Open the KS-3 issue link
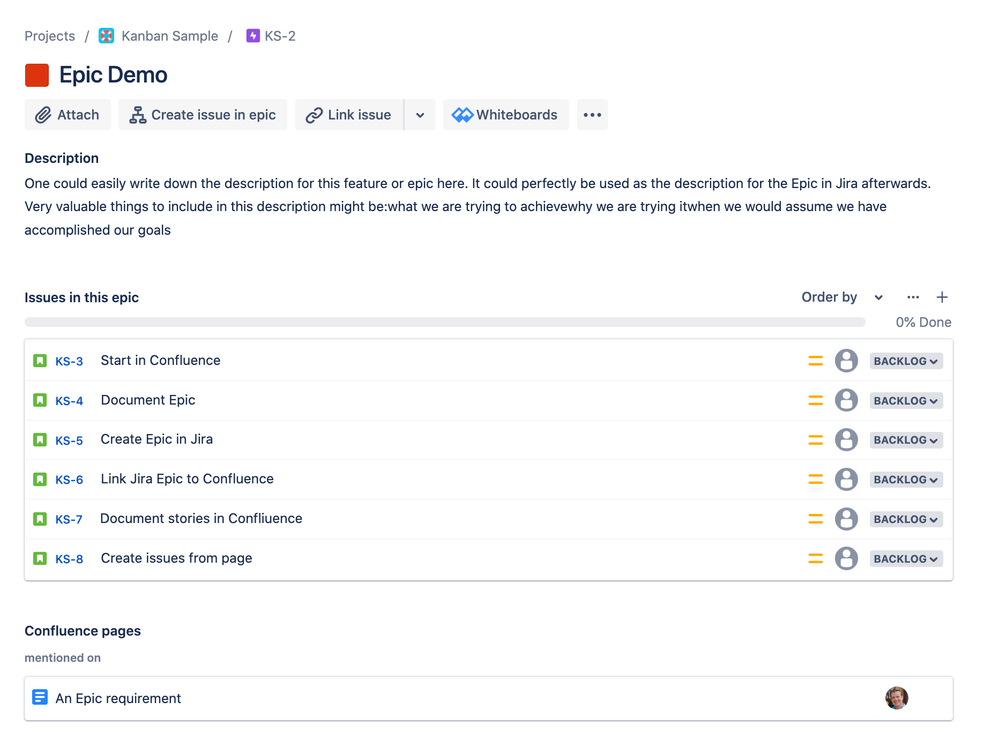999x747 pixels. 69,361
